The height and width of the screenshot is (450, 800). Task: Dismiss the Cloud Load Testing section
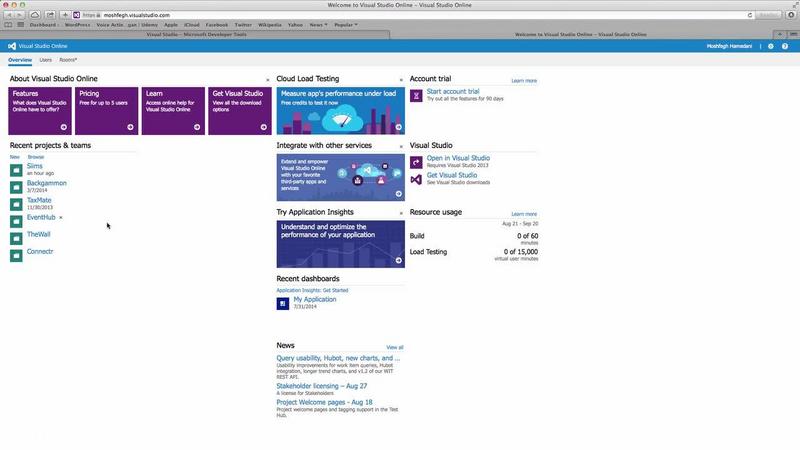point(401,80)
